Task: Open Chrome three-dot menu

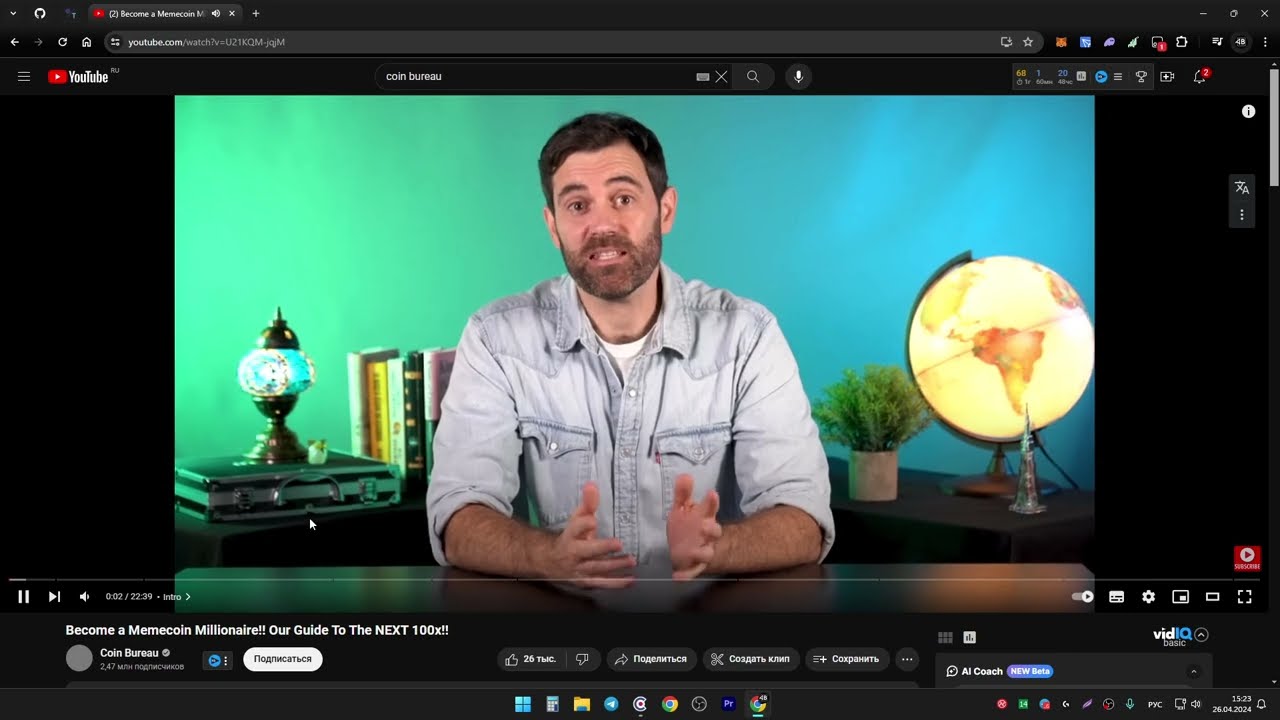Action: click(x=1265, y=42)
